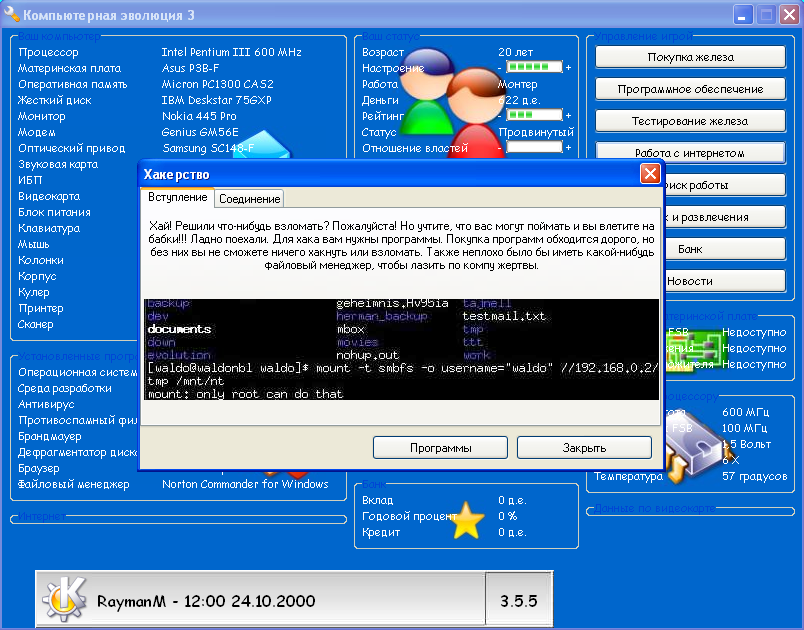This screenshot has height=630, width=804.
Task: Click the Годовой процент label
Action: [x=409, y=516]
